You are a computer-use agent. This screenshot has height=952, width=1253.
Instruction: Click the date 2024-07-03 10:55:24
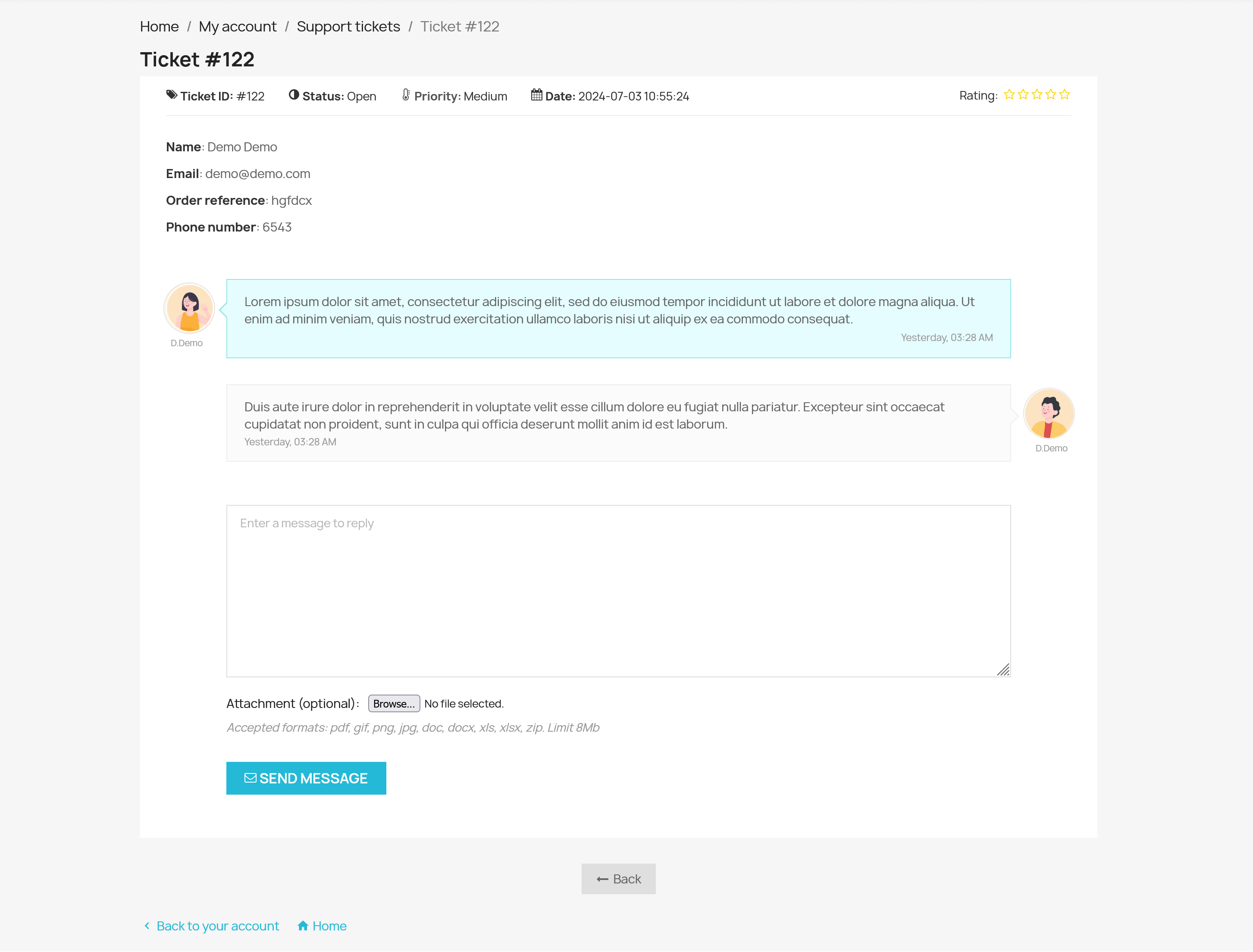(633, 96)
